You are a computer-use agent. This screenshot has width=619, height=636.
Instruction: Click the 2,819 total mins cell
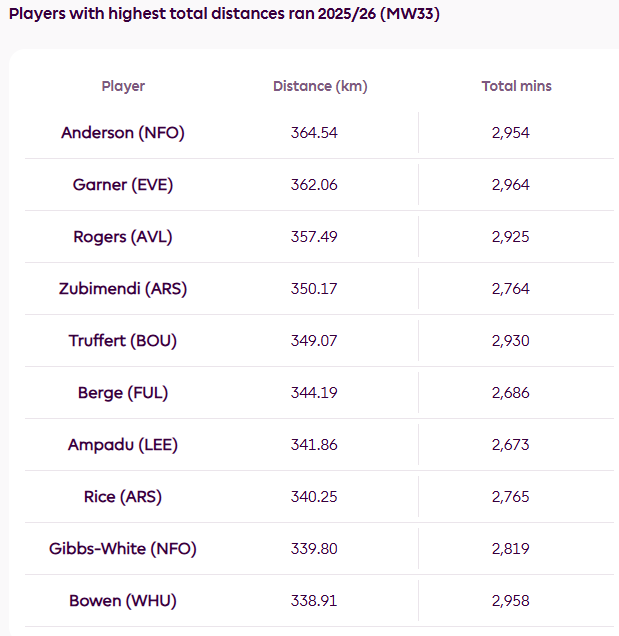[510, 549]
